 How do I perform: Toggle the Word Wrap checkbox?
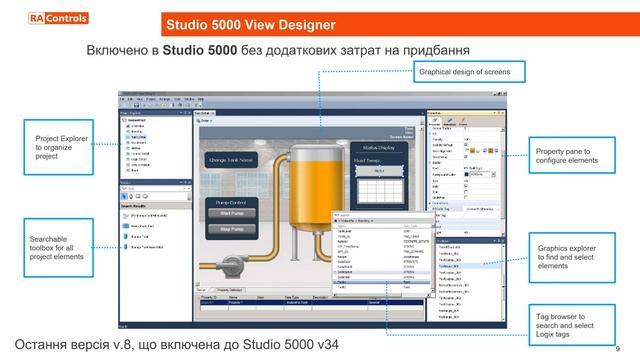[466, 156]
